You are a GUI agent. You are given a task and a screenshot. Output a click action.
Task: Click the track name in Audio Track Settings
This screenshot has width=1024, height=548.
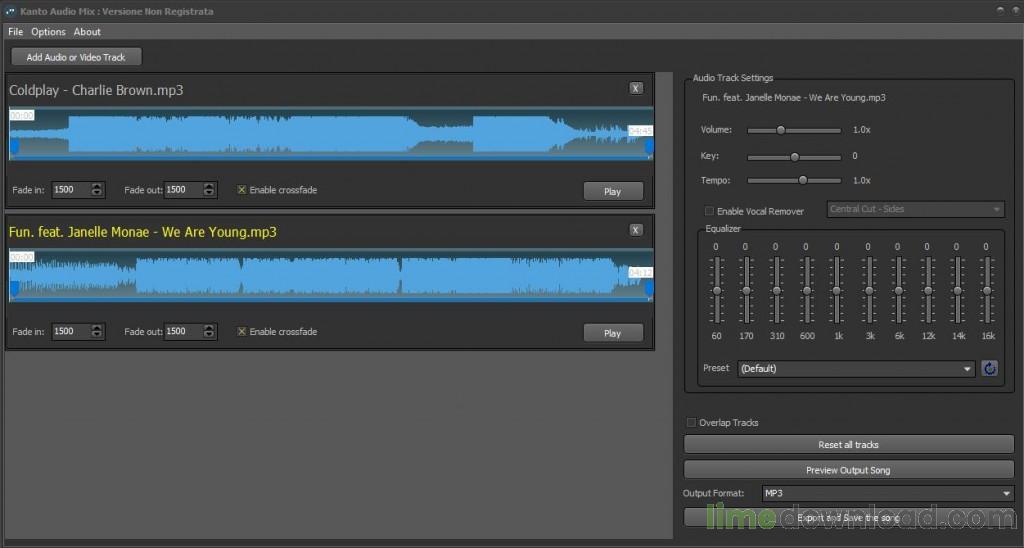click(793, 97)
